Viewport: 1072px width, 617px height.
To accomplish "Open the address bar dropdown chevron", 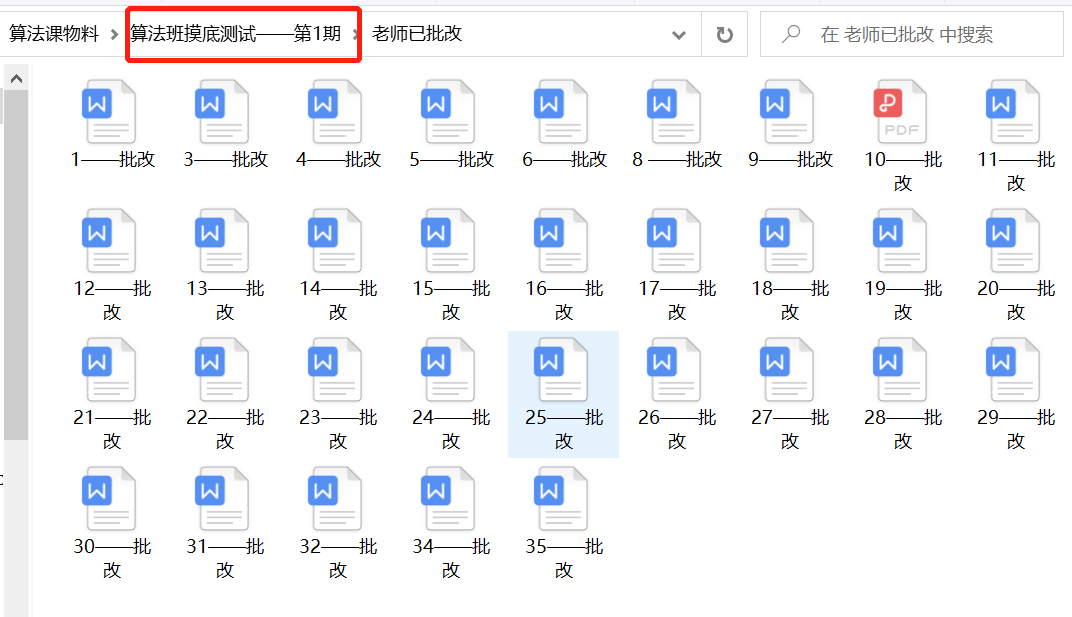I will tap(679, 33).
